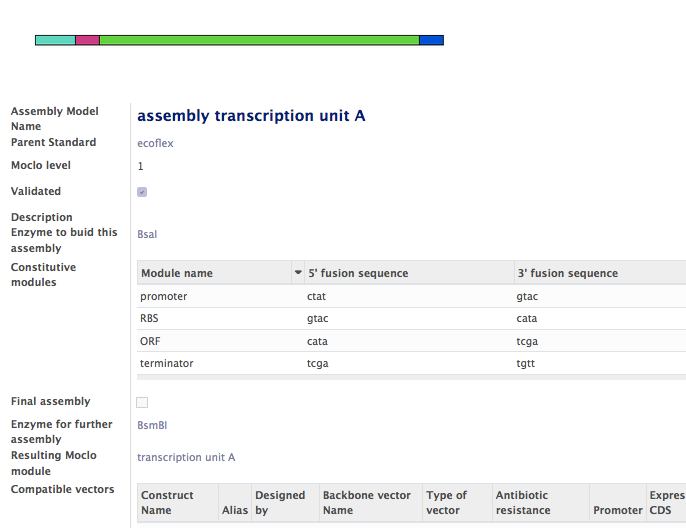Screen dimensions: 686x528
Task: Sort by 5' fusion sequence column header
Action: pyautogui.click(x=358, y=273)
